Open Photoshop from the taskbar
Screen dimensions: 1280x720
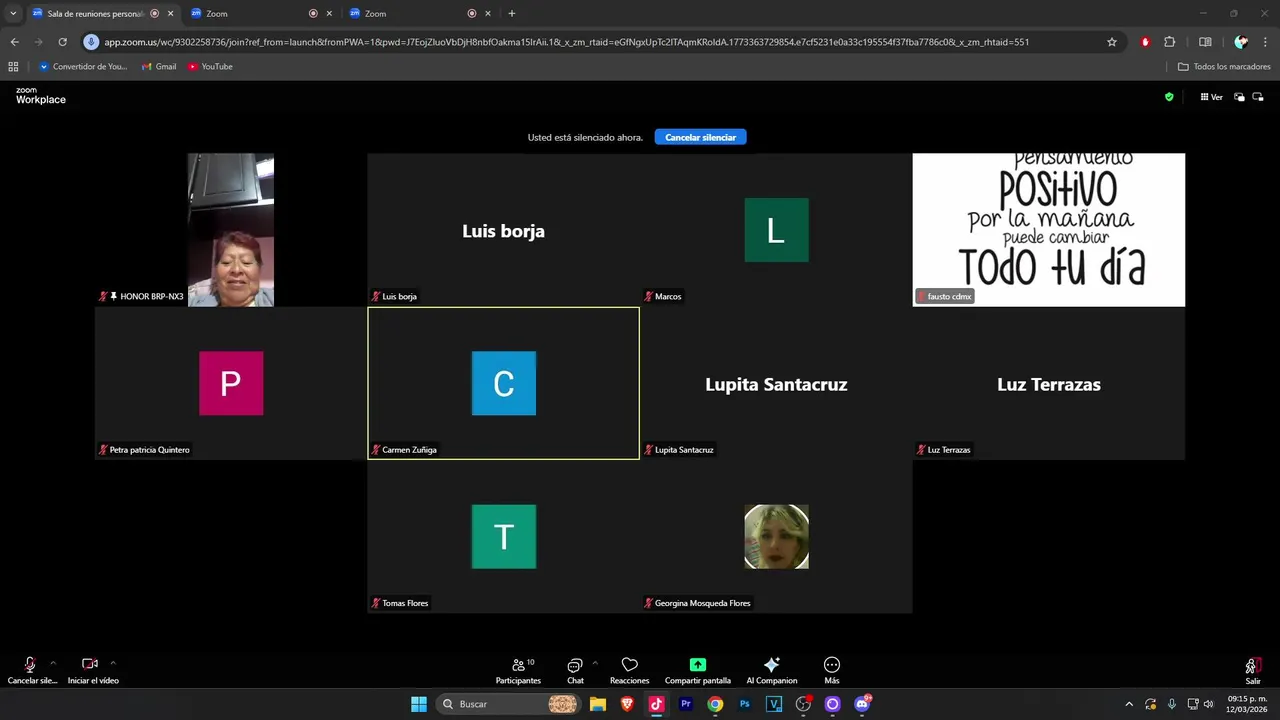click(x=745, y=704)
